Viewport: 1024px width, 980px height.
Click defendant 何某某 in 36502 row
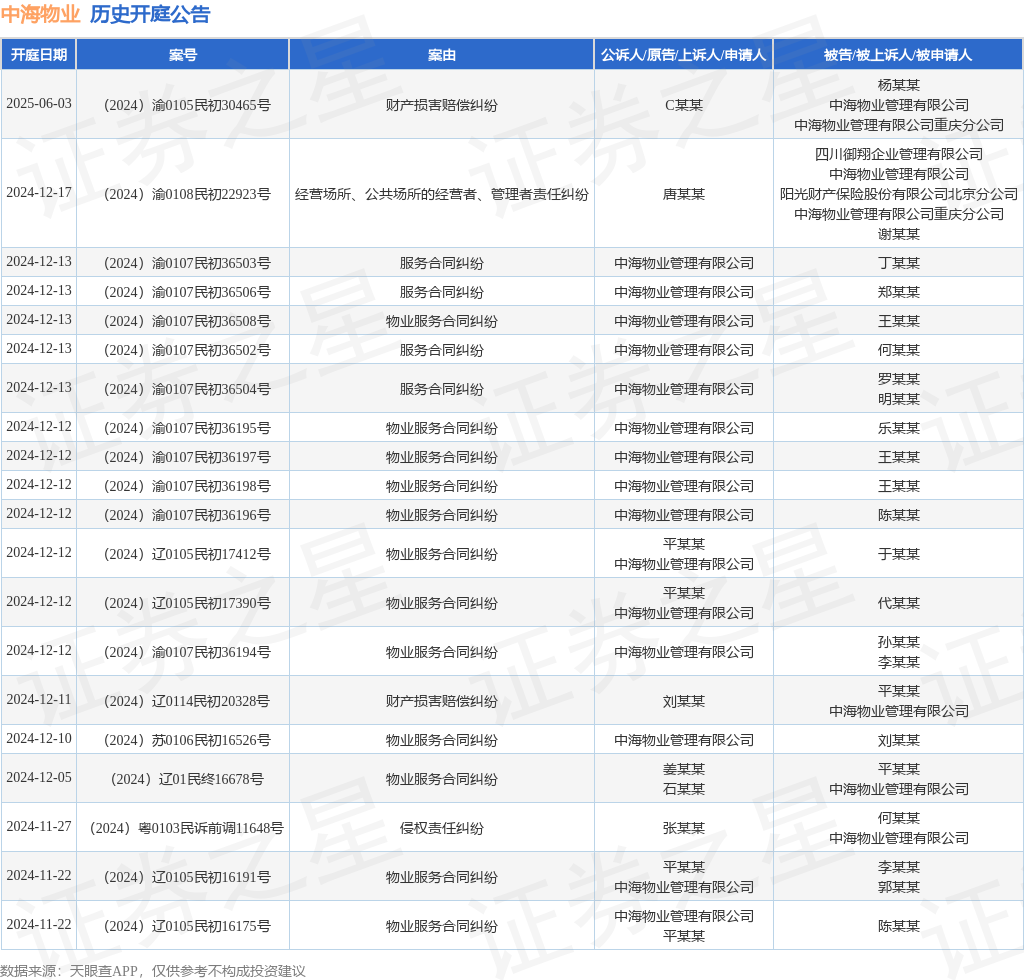(x=899, y=350)
